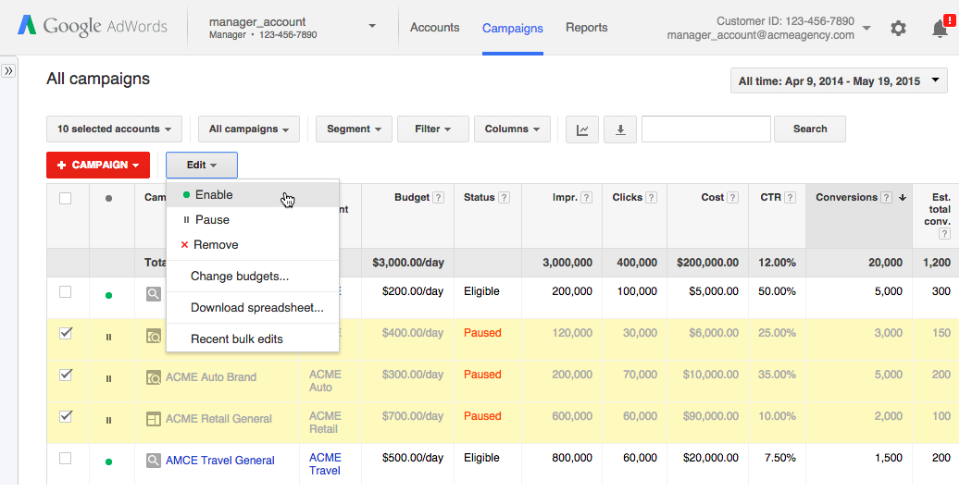The height and width of the screenshot is (486, 959).
Task: Check the box for the $200.00/day campaign
Action: tap(65, 292)
